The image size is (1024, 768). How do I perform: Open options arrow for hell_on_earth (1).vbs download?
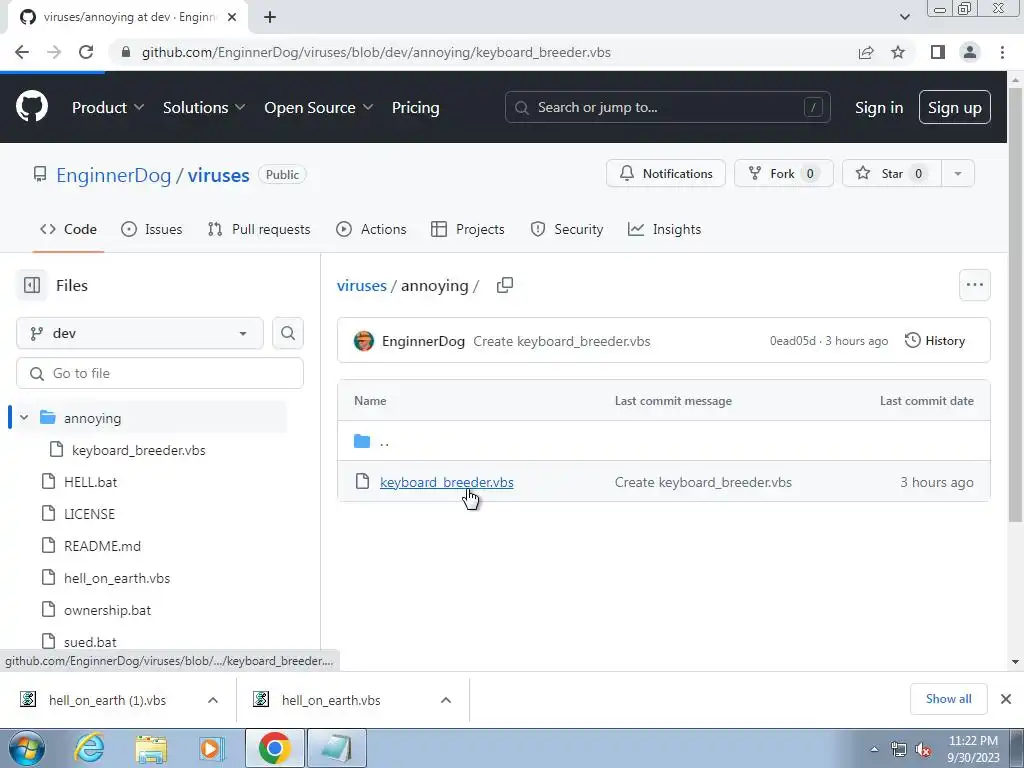tap(213, 699)
